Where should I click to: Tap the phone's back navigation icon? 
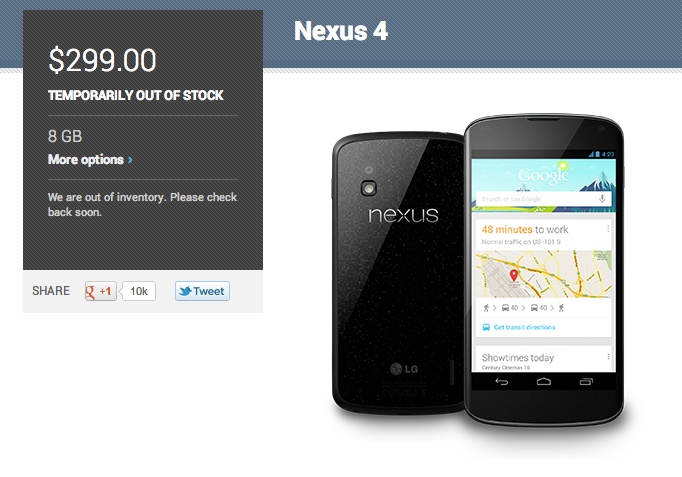pyautogui.click(x=502, y=382)
